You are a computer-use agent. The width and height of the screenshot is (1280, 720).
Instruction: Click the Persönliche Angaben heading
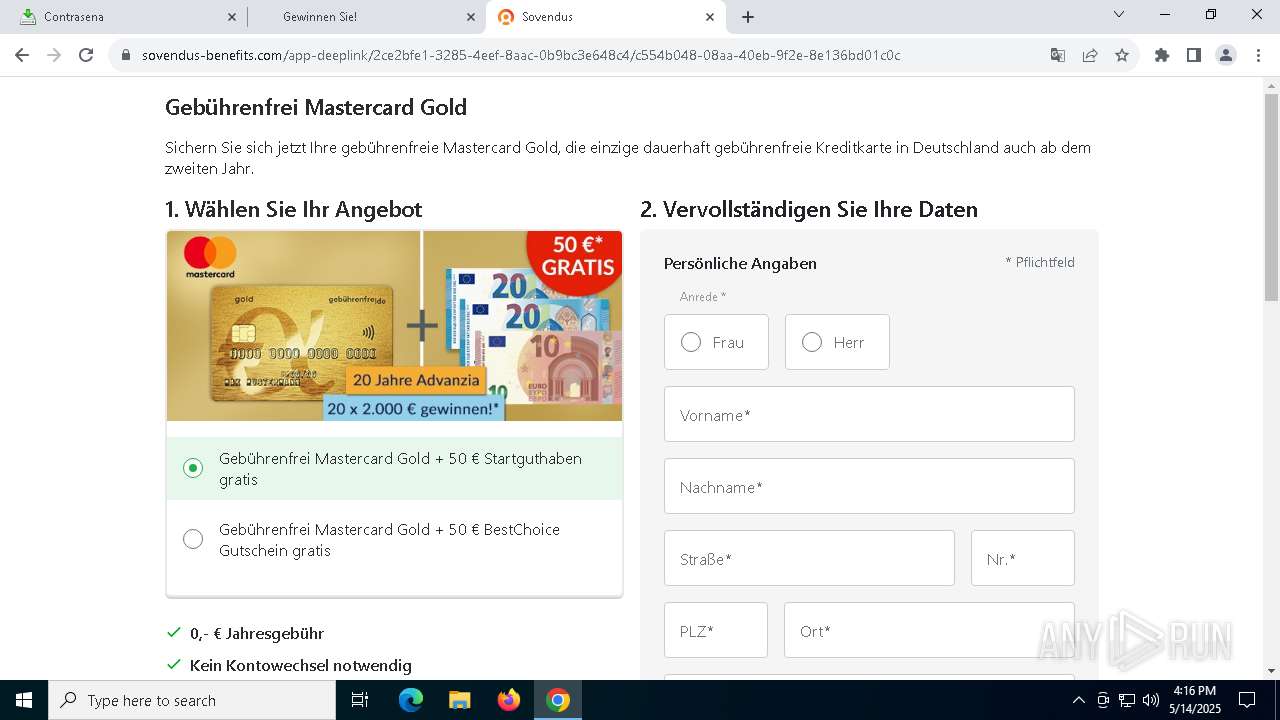tap(740, 263)
